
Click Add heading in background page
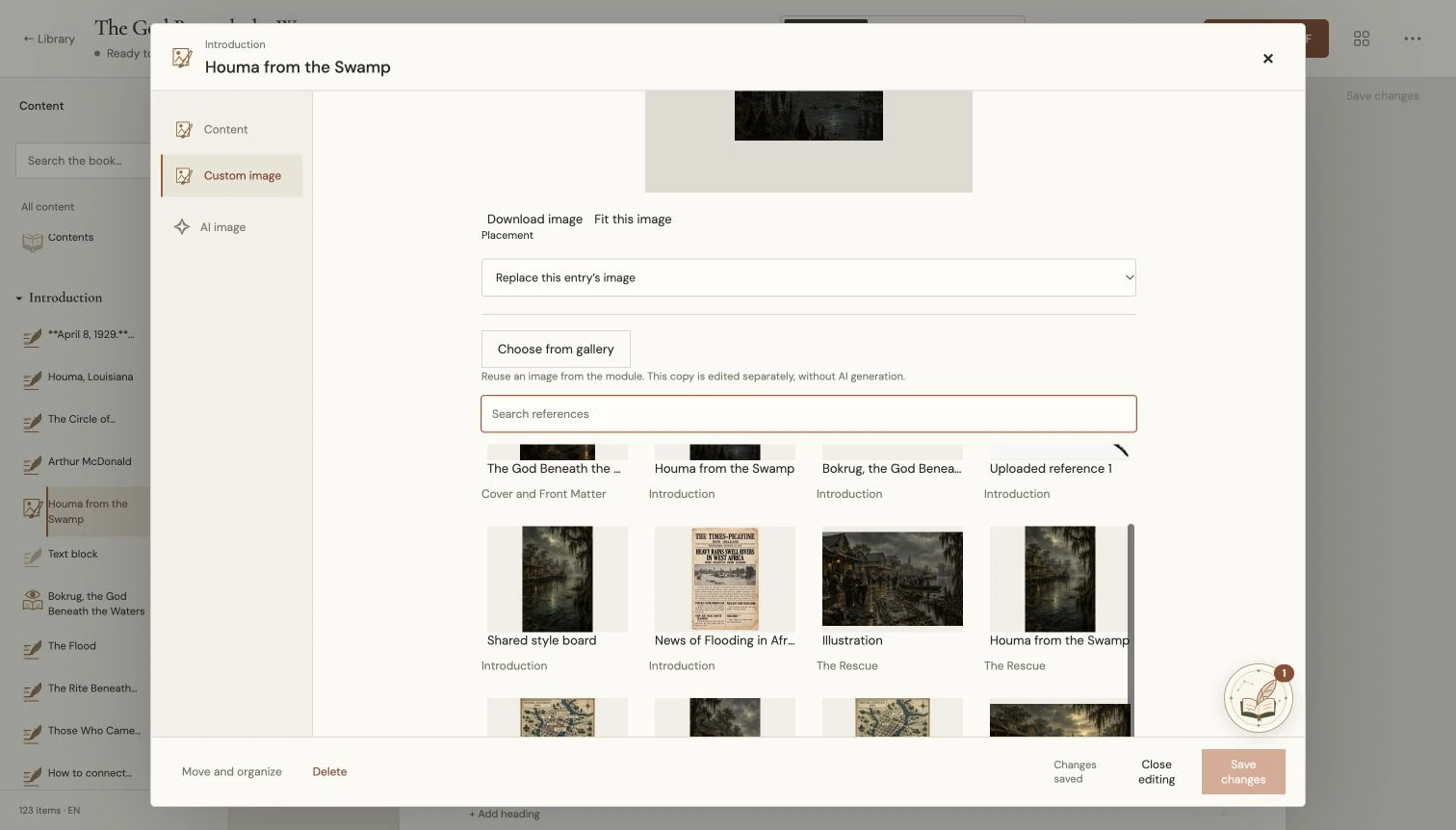[505, 815]
